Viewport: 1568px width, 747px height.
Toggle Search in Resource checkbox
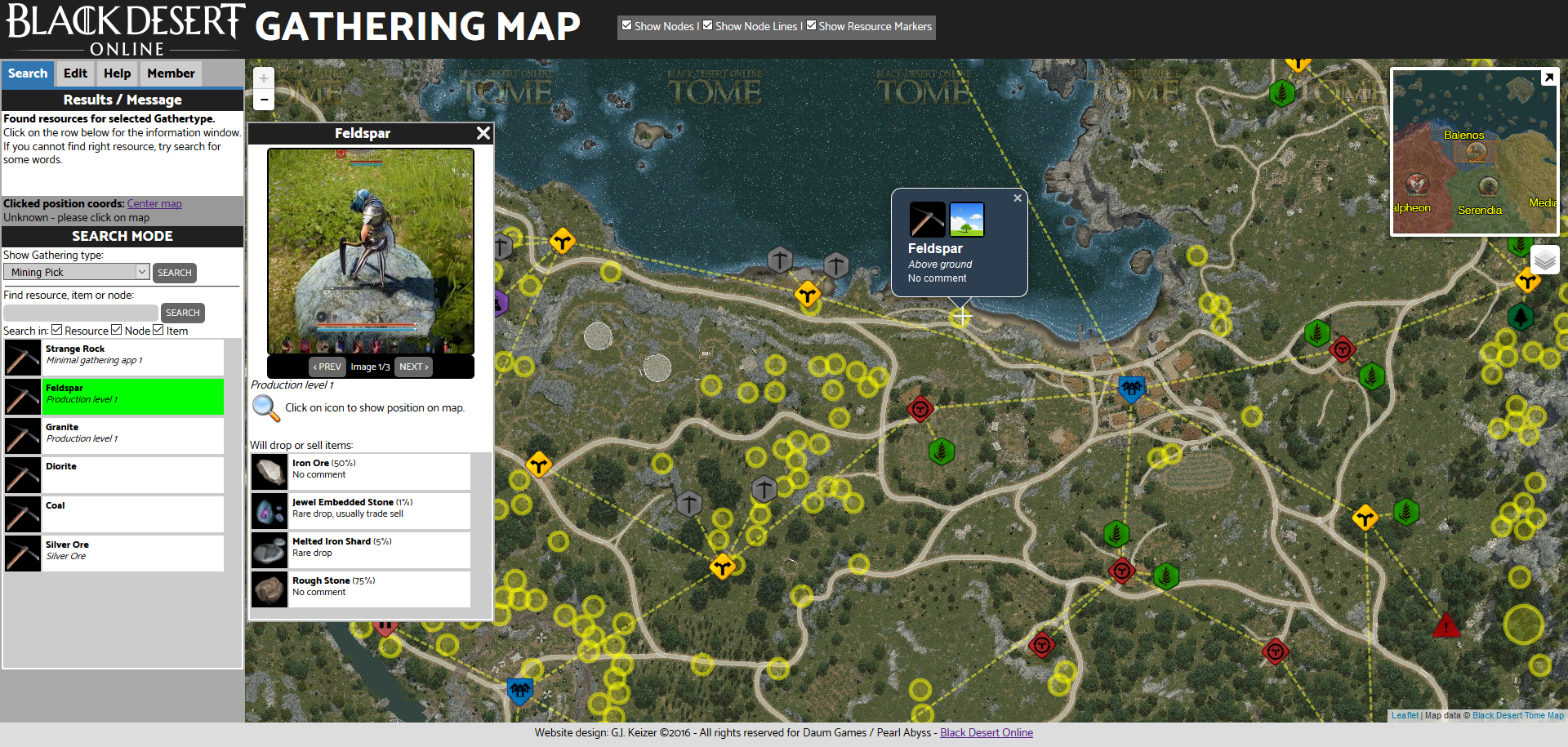(56, 330)
